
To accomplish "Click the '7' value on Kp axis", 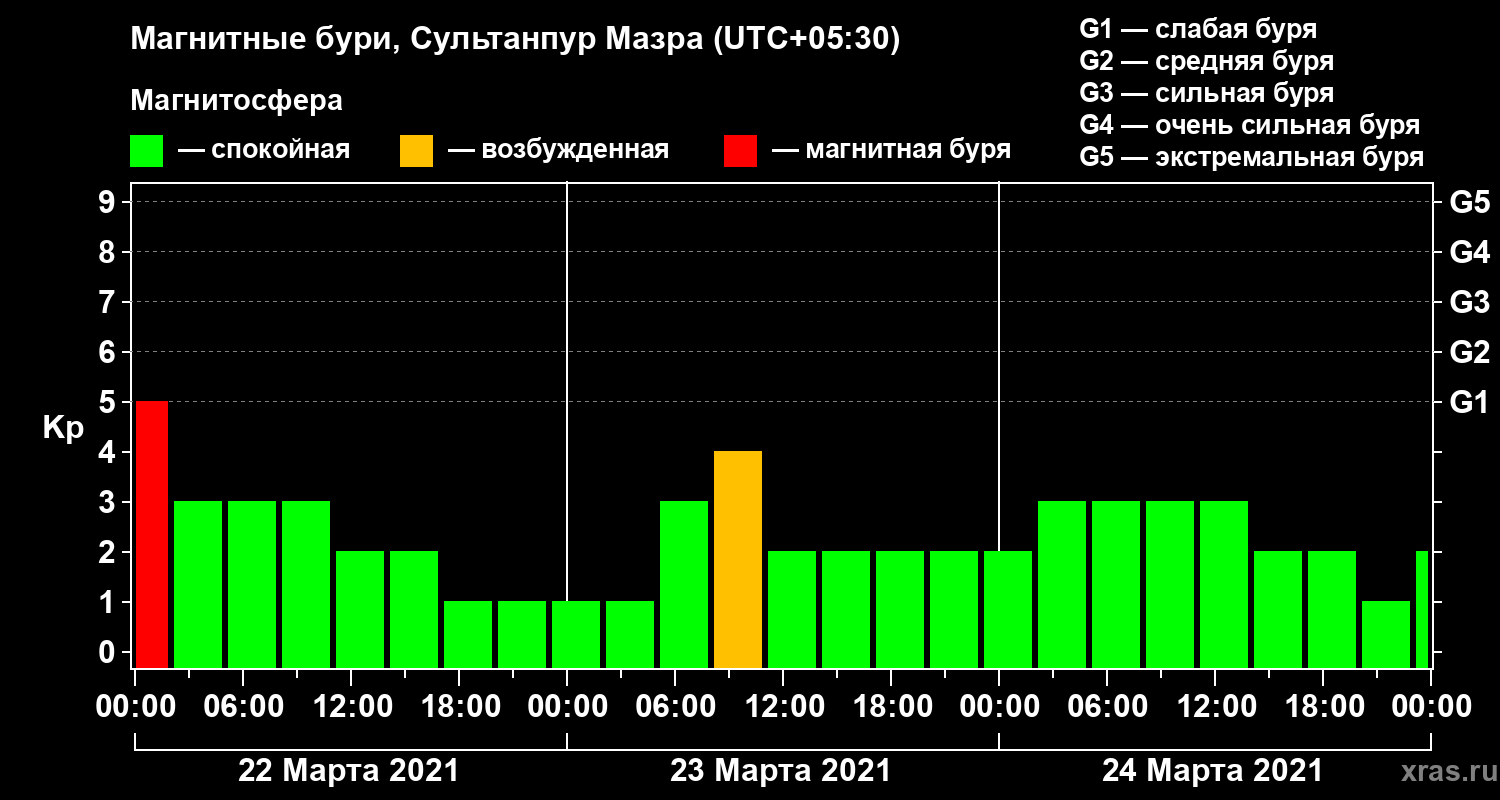I will (109, 303).
